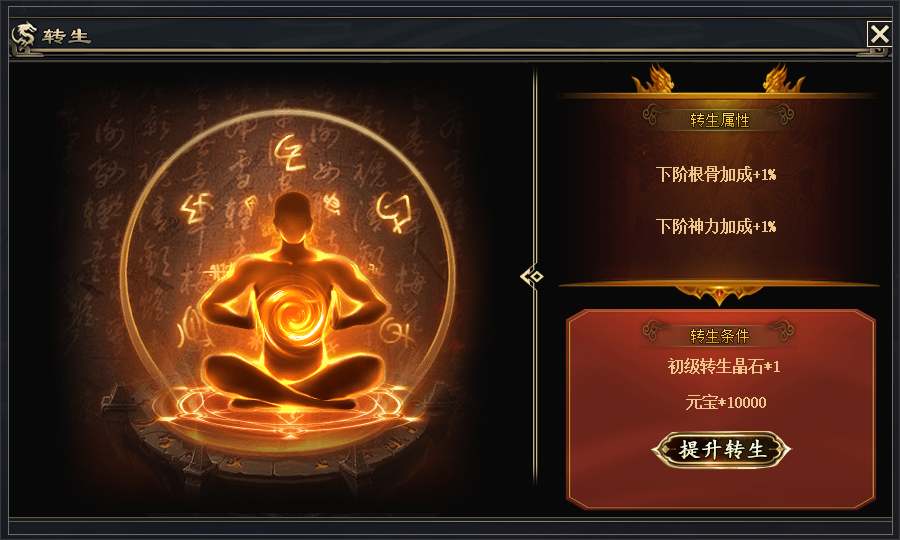Click the 提升转生 upgrade button
900x540 pixels.
(x=721, y=449)
